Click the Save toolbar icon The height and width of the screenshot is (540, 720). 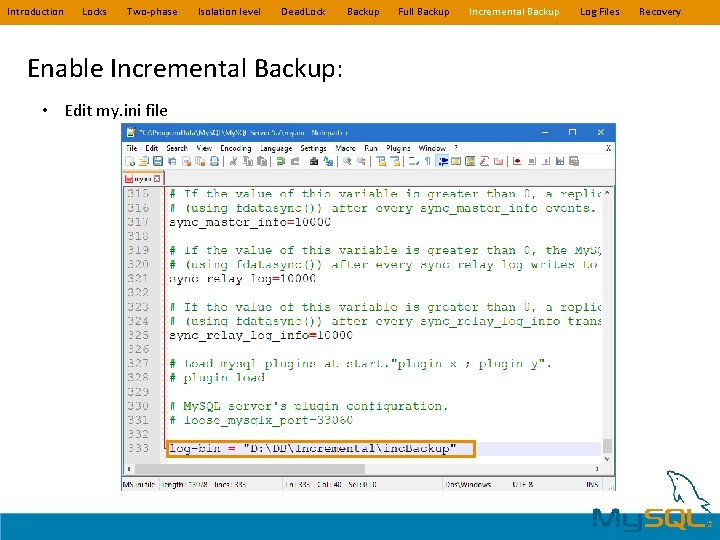[x=158, y=161]
